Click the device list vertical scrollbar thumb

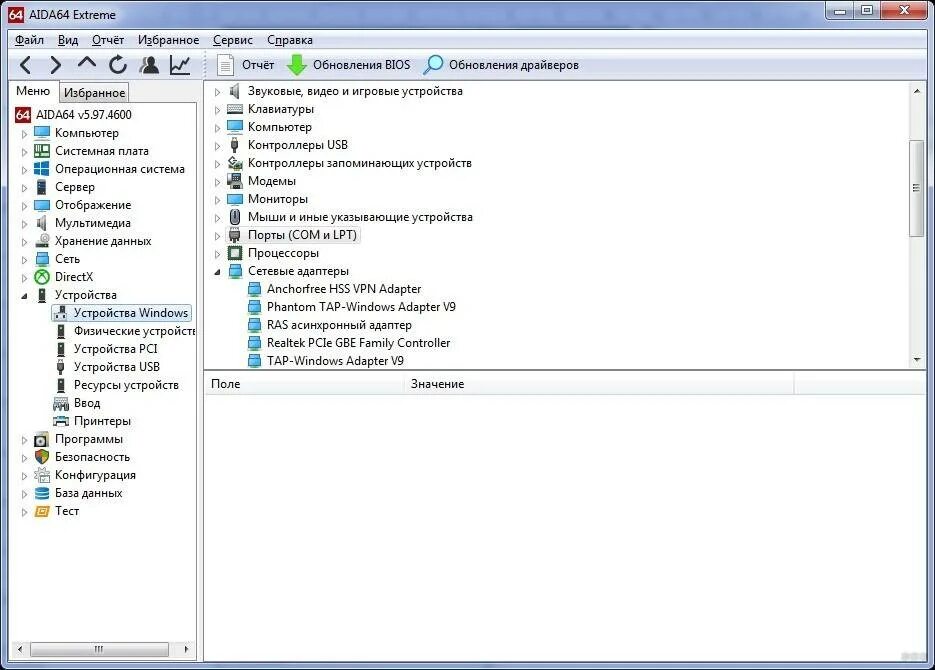pyautogui.click(x=917, y=188)
